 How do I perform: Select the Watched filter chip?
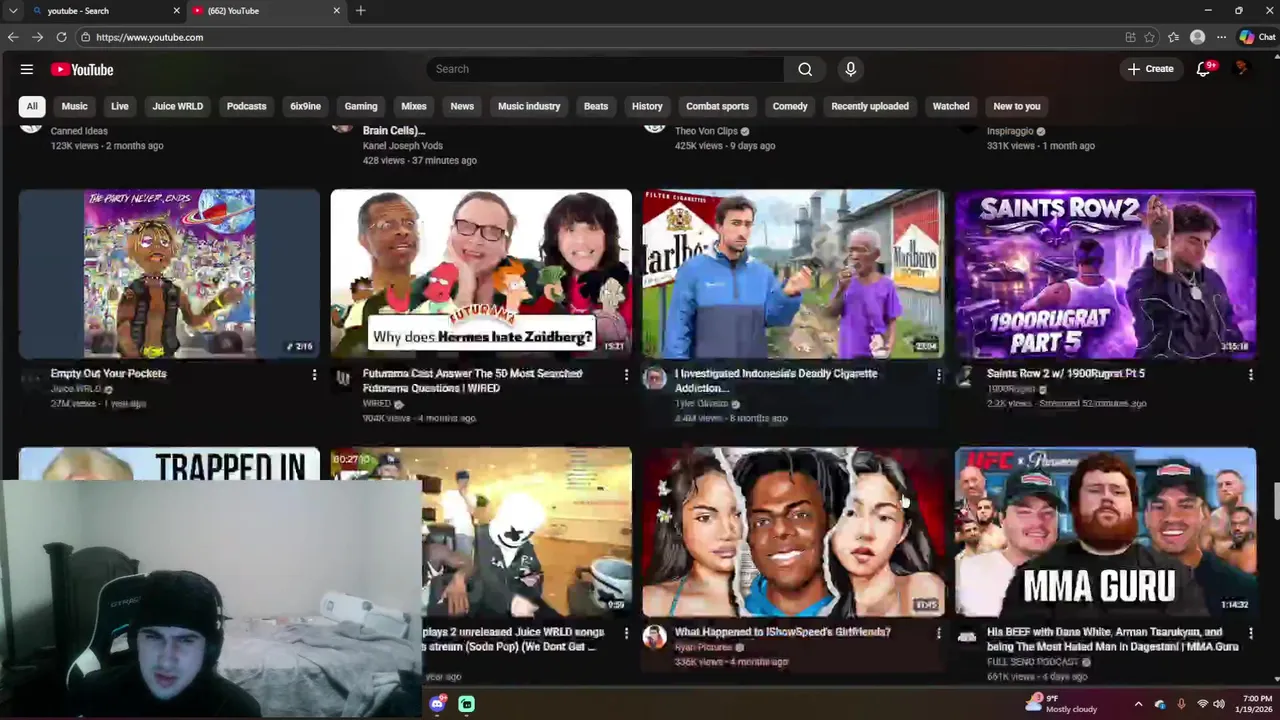[x=951, y=106]
